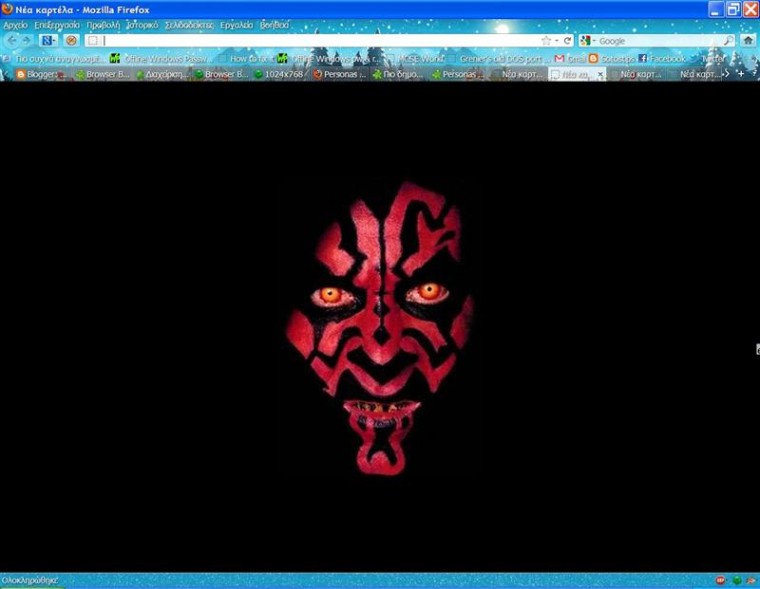760x589 pixels.
Task: Open the Αρχείο menu
Action: [16, 25]
